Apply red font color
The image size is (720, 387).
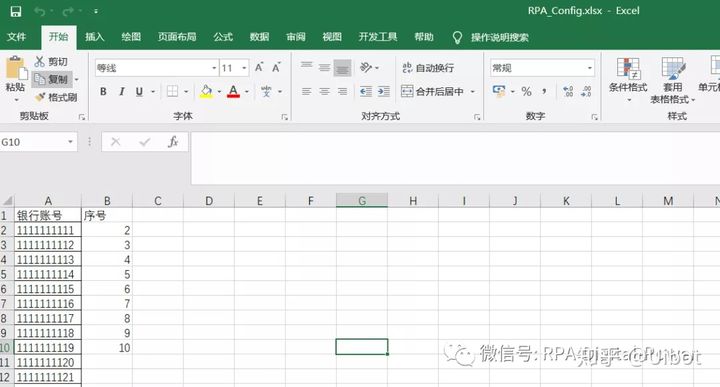(x=233, y=91)
